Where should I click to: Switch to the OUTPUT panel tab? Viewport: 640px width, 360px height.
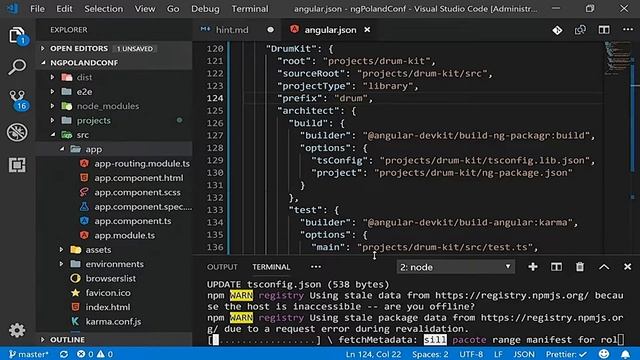tap(222, 267)
